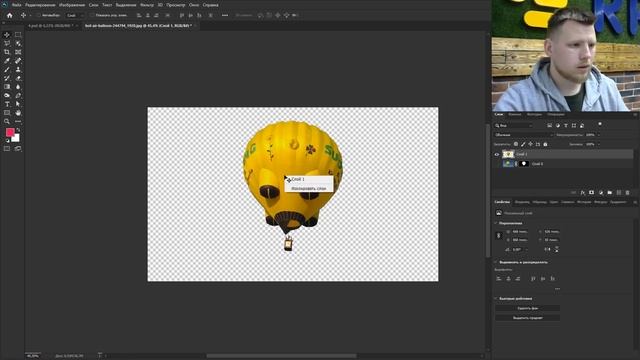Image resolution: width=640 pixels, height=360 pixels.
Task: Open the Файл menu
Action: point(16,5)
